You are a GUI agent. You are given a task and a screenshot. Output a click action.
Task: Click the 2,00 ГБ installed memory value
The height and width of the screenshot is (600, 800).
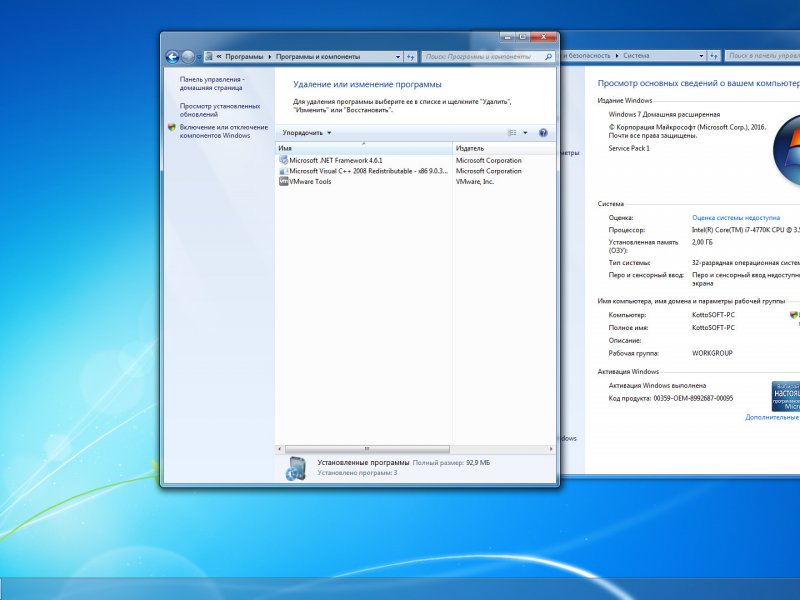[702, 242]
